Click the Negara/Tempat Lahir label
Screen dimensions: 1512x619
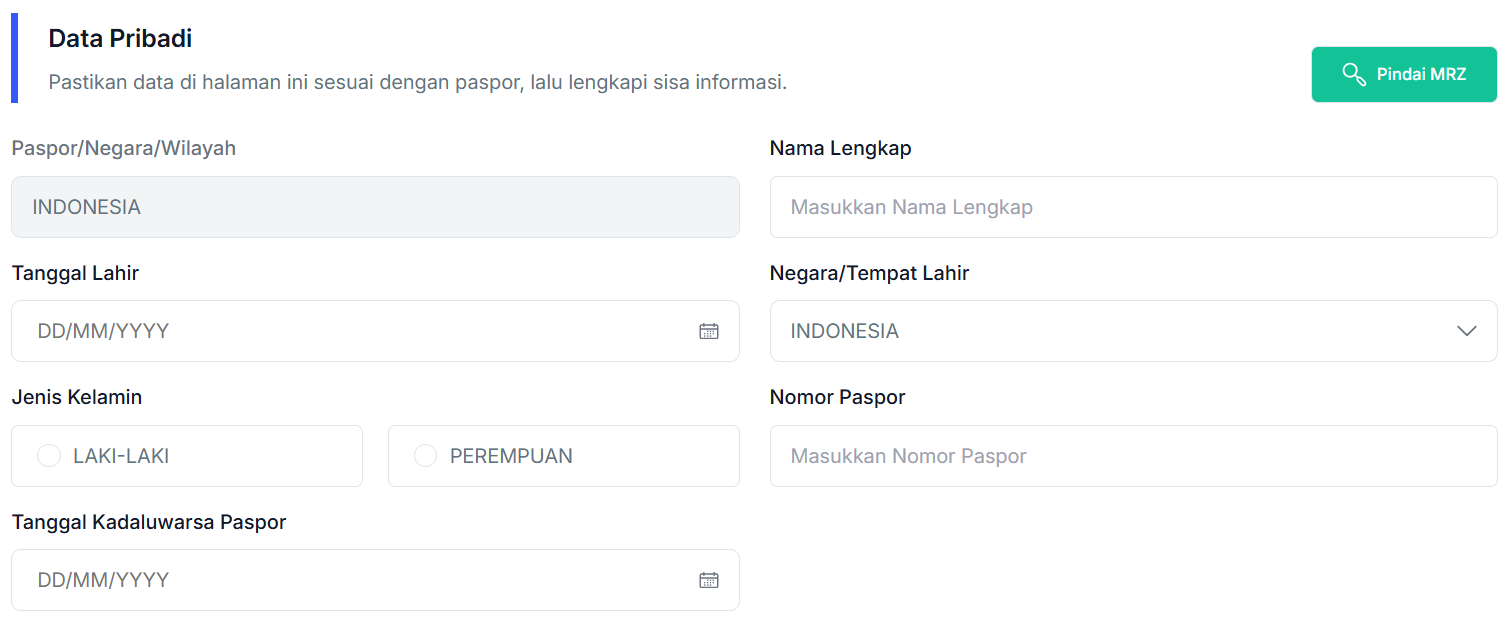[869, 273]
